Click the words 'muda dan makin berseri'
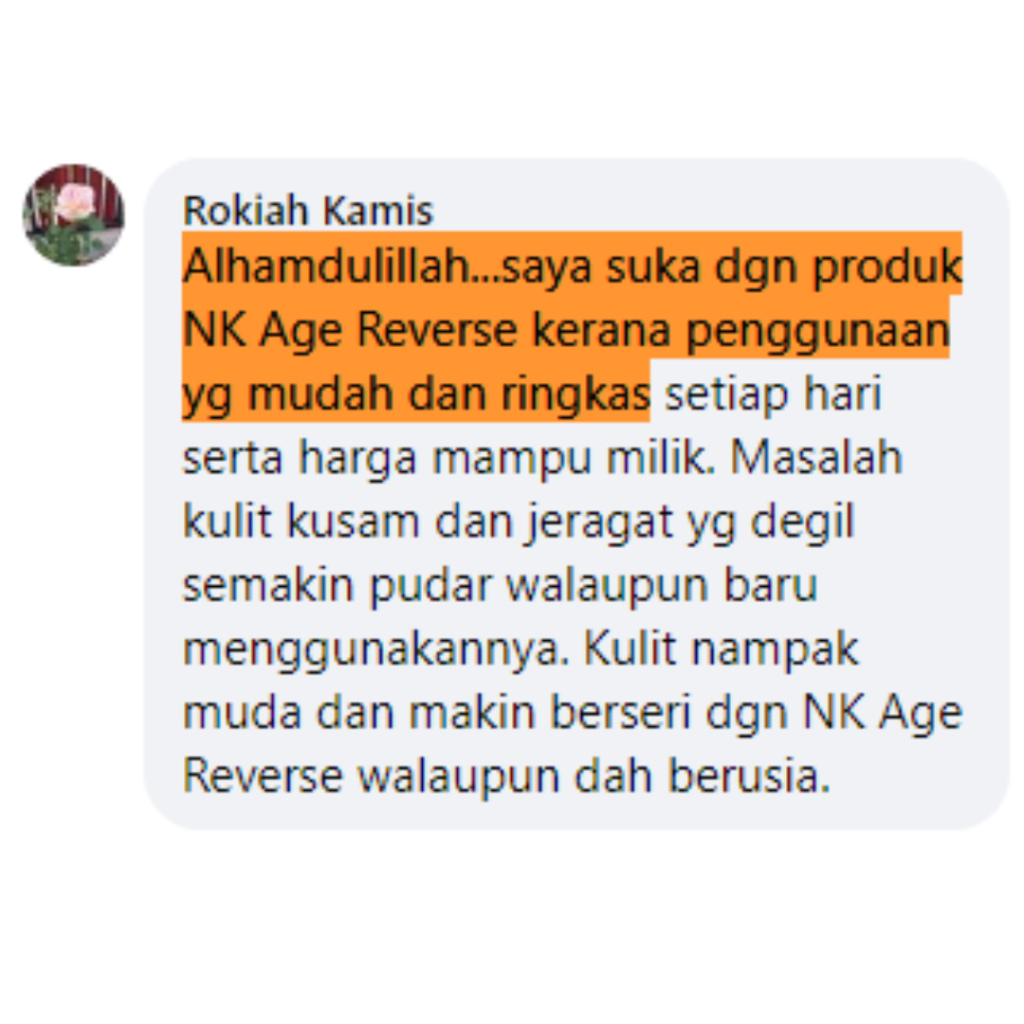Image resolution: width=1024 pixels, height=1024 pixels. point(436,712)
